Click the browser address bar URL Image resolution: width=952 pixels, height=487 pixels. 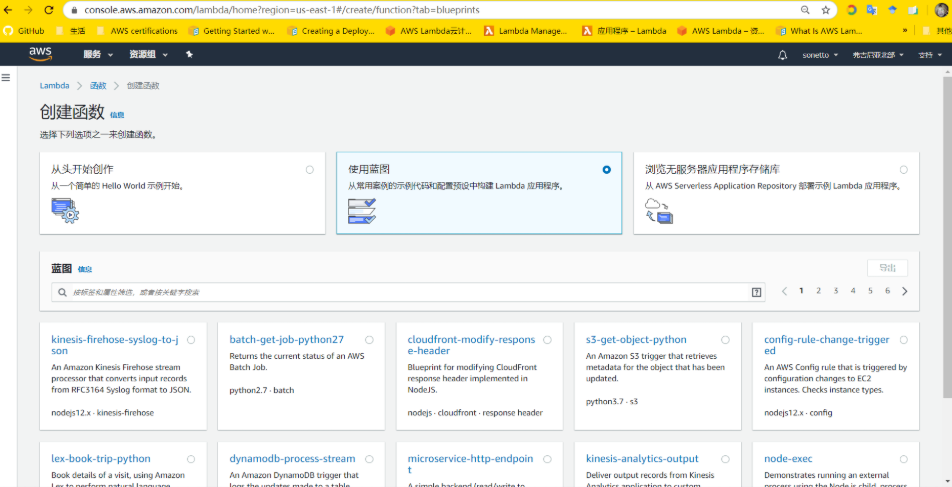[281, 10]
